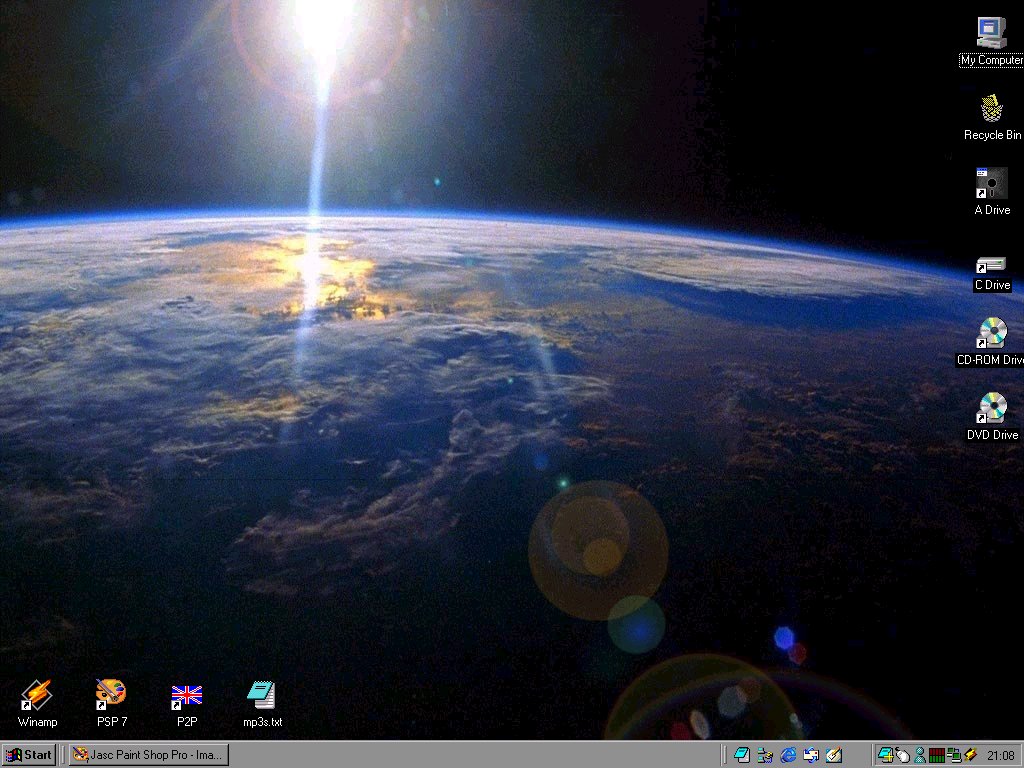Click the CD-ROM Drive shortcut icon
Screen dimensions: 1024x768
pyautogui.click(x=991, y=333)
